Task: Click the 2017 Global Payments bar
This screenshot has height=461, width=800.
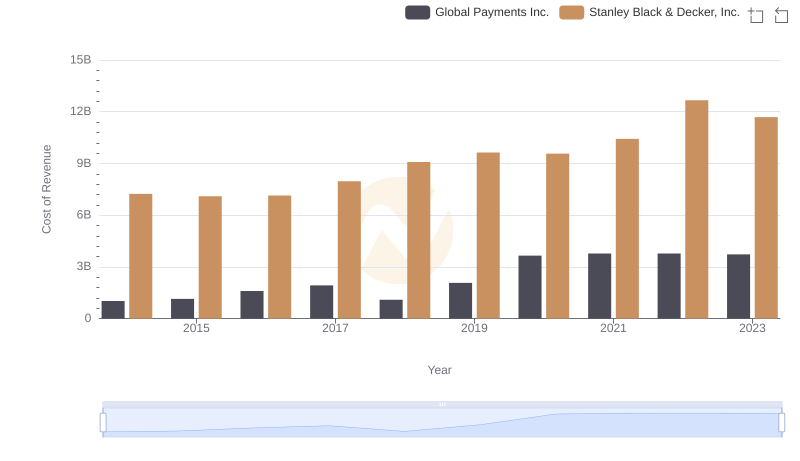Action: [x=321, y=302]
